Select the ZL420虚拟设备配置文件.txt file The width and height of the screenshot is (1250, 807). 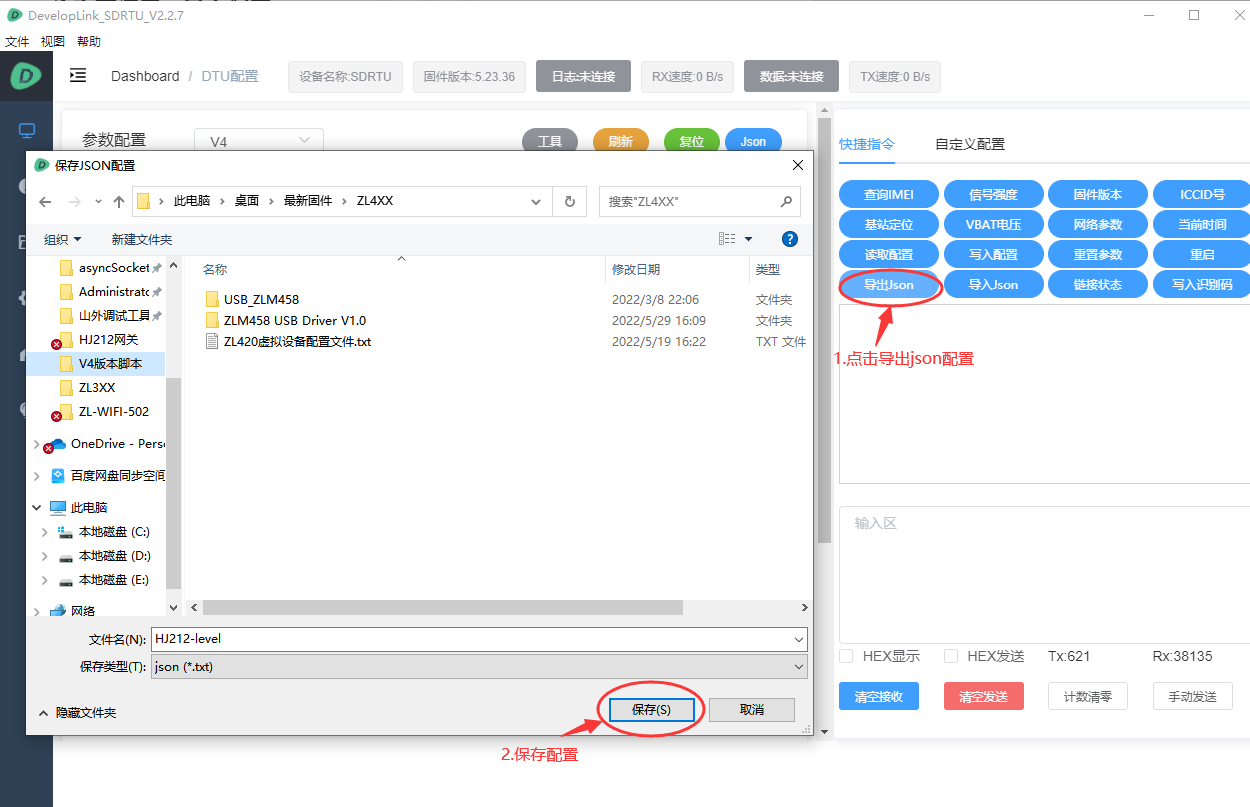point(288,341)
